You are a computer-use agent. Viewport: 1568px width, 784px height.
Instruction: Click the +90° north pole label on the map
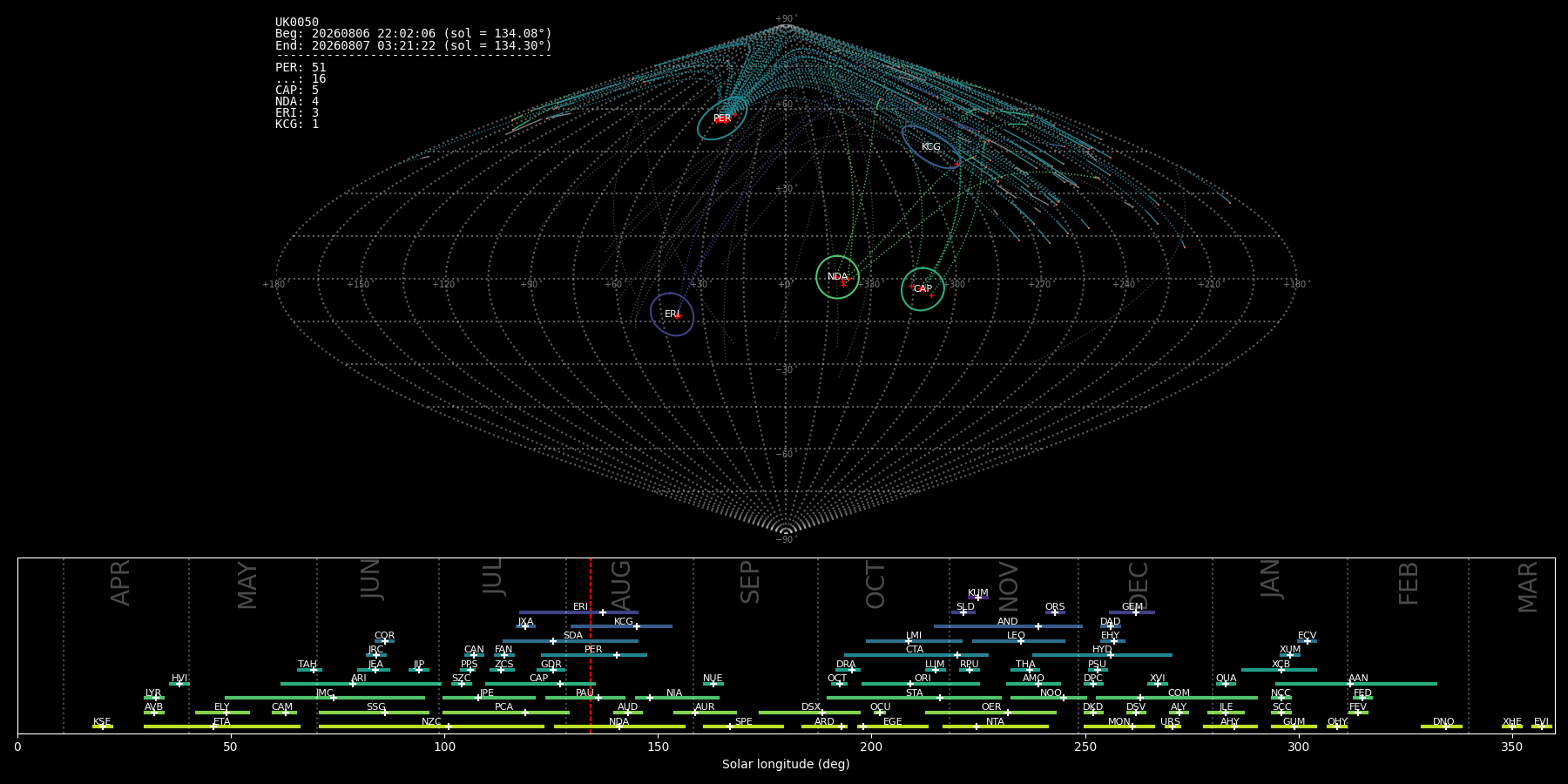(x=786, y=19)
